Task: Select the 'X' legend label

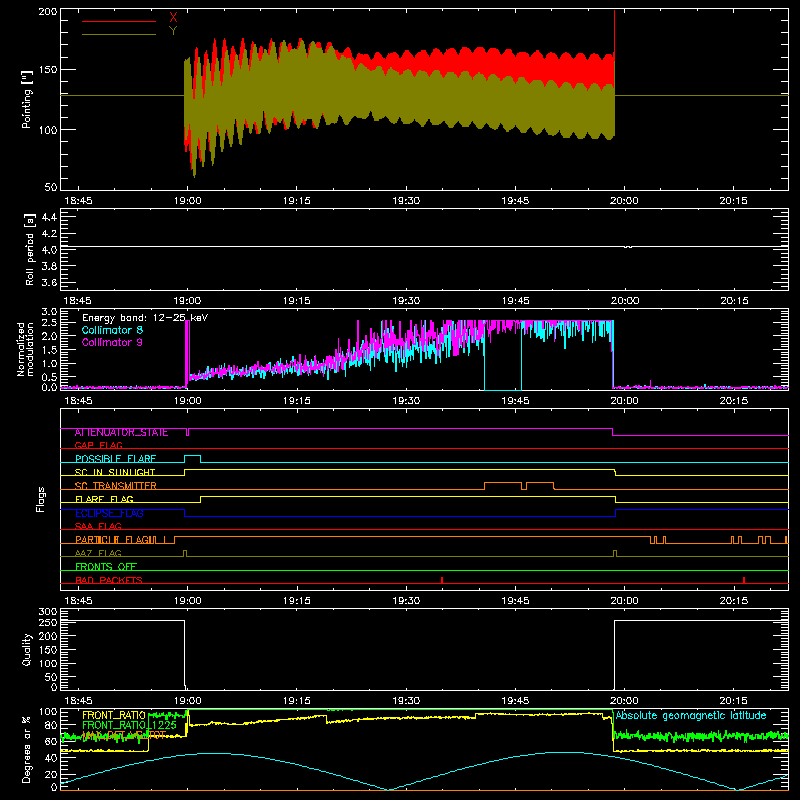Action: (173, 18)
